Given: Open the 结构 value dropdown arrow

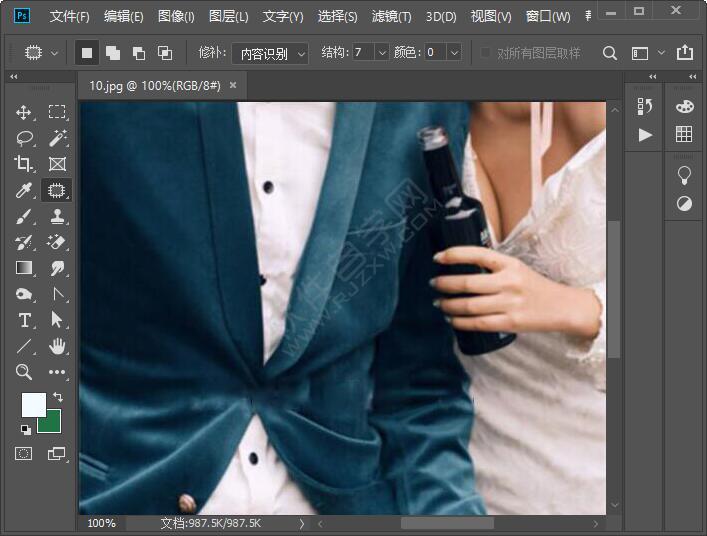Looking at the screenshot, I should 381,53.
